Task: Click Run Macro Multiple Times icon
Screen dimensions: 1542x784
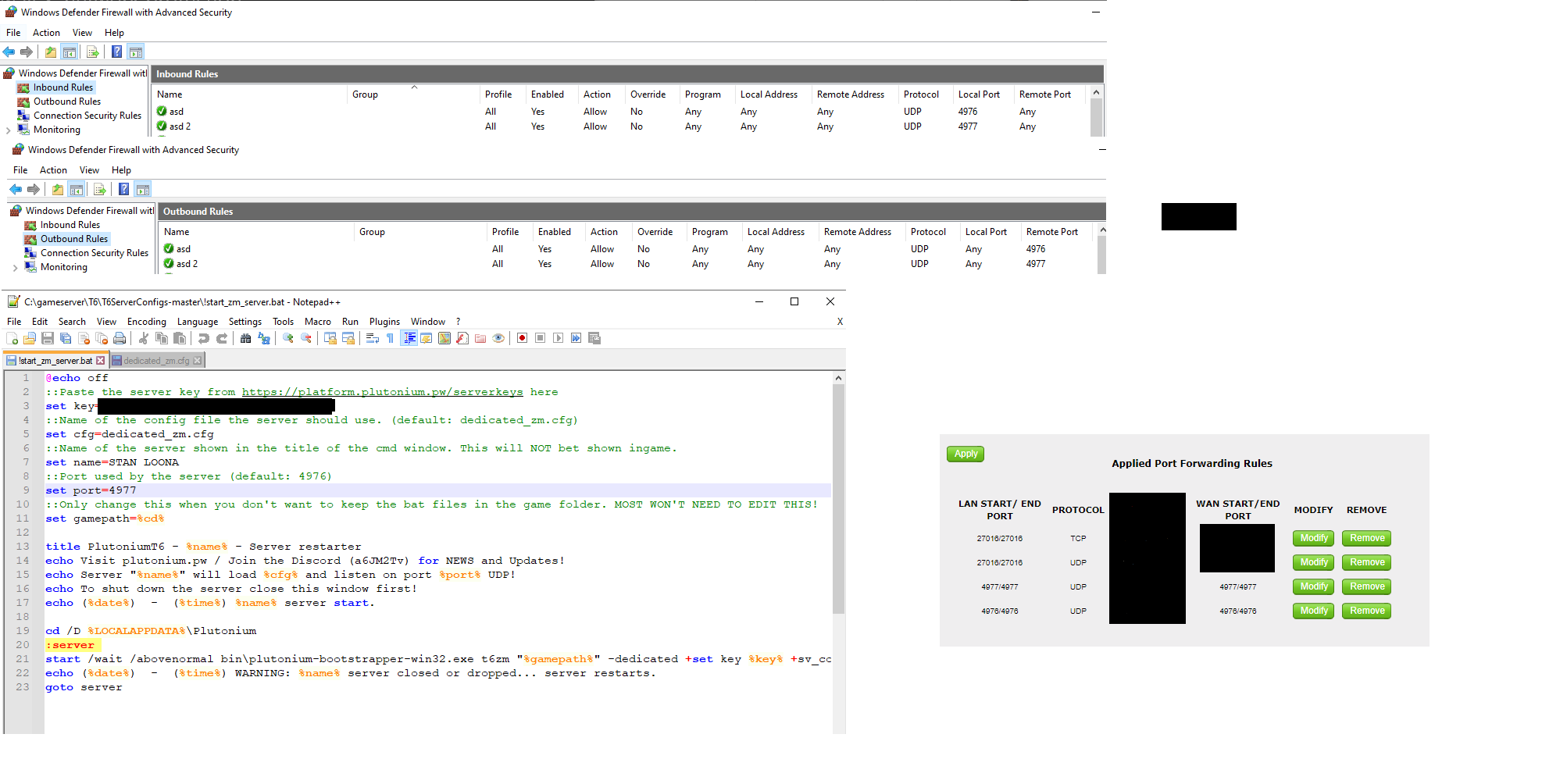Action: 576,338
